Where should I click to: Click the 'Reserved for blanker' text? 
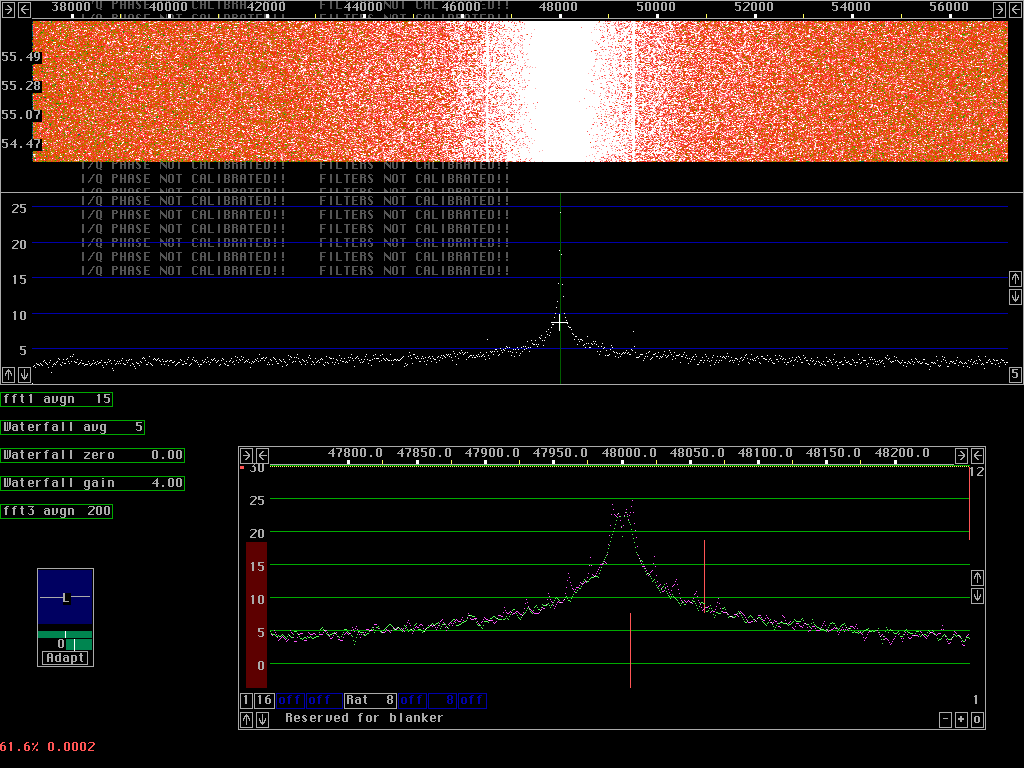tap(364, 718)
